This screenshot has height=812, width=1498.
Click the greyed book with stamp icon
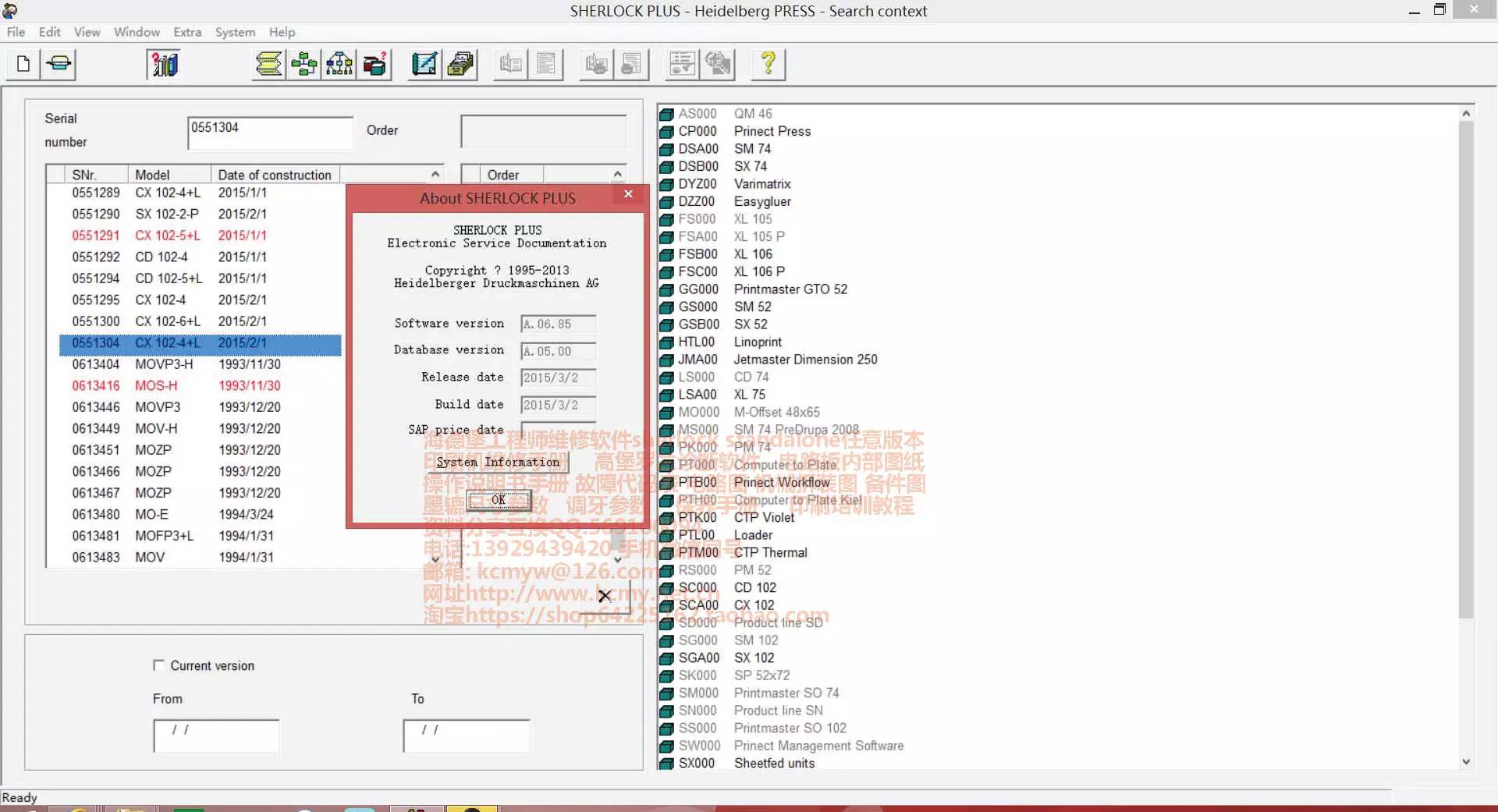(597, 64)
